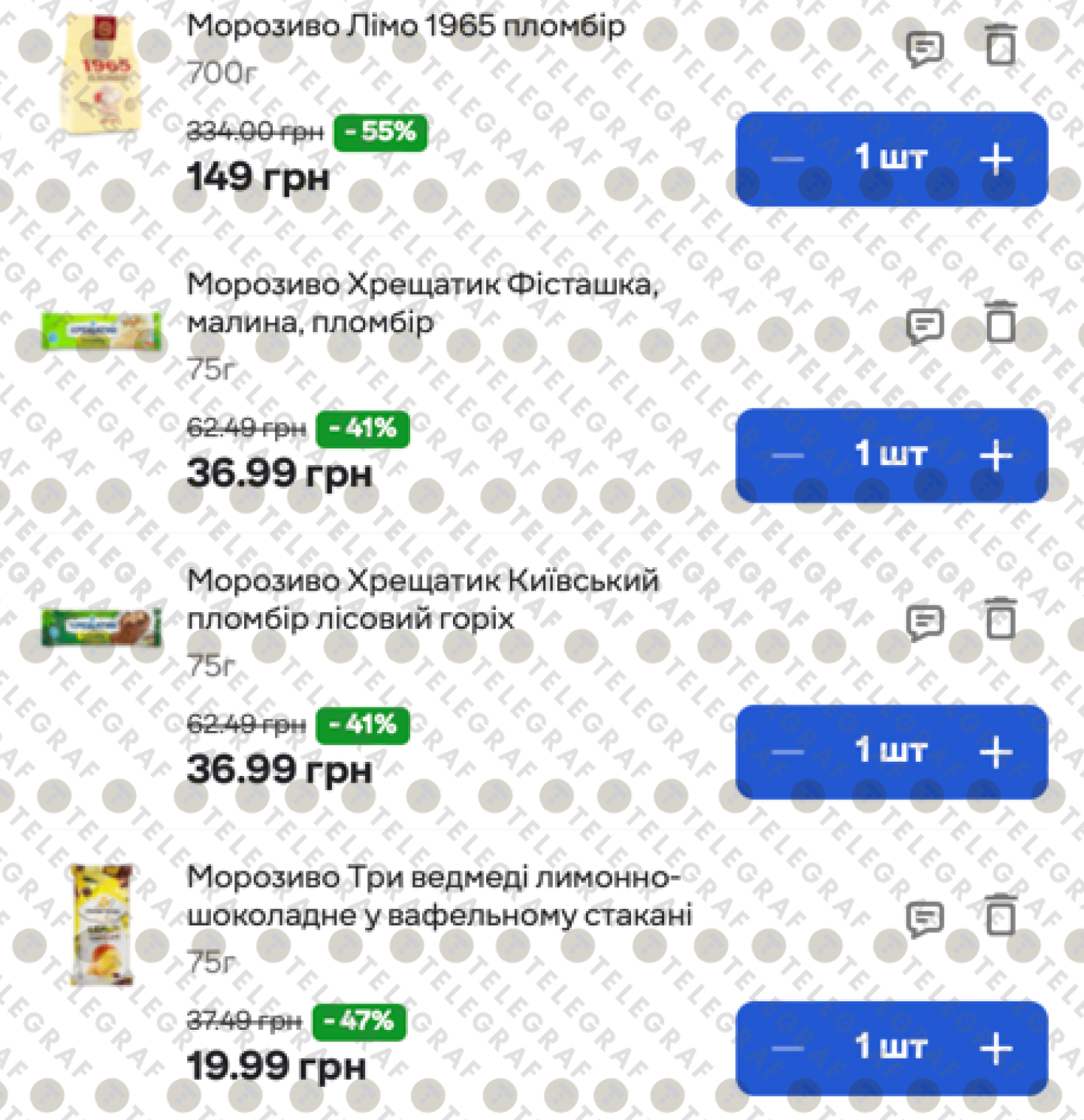Decrease quantity of Три ведмеді ice cream
This screenshot has height=1120, width=1084.
click(x=787, y=1048)
